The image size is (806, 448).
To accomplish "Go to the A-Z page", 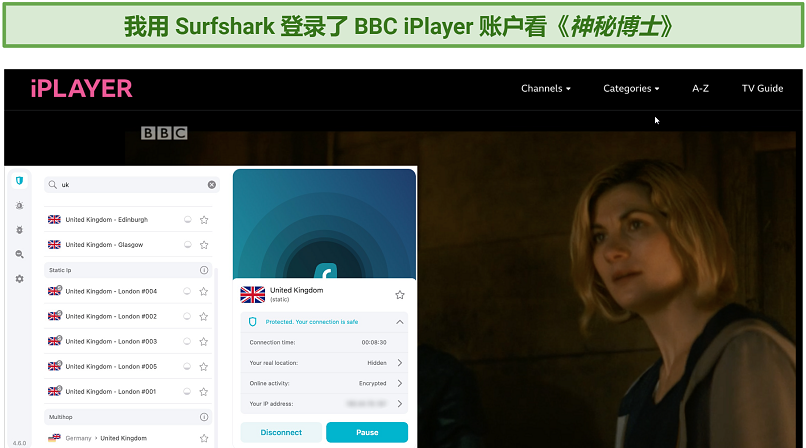I will click(700, 89).
